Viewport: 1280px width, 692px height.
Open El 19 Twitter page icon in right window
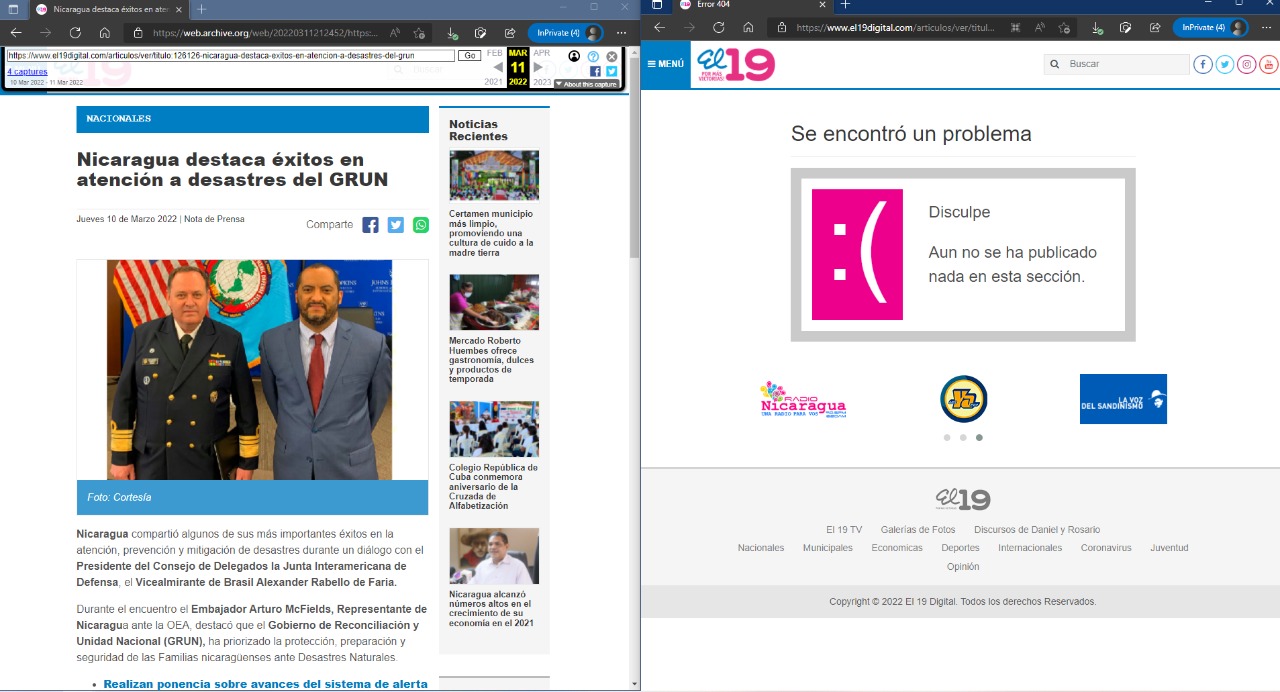coord(1225,64)
